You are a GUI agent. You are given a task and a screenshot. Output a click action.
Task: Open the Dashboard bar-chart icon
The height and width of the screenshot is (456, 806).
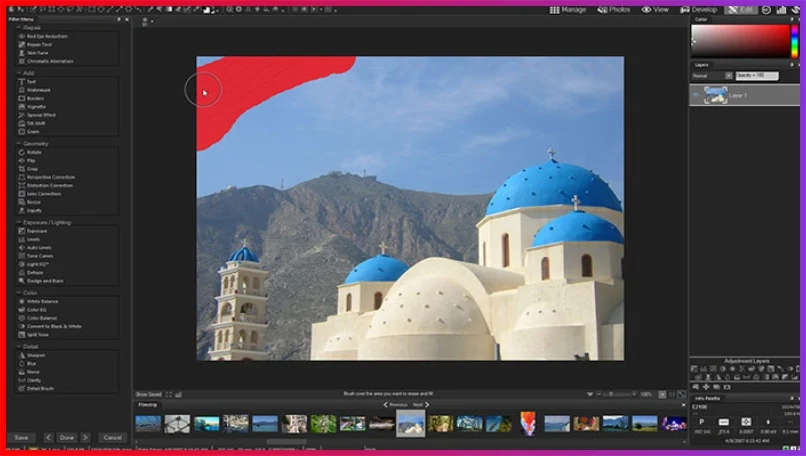(x=781, y=10)
